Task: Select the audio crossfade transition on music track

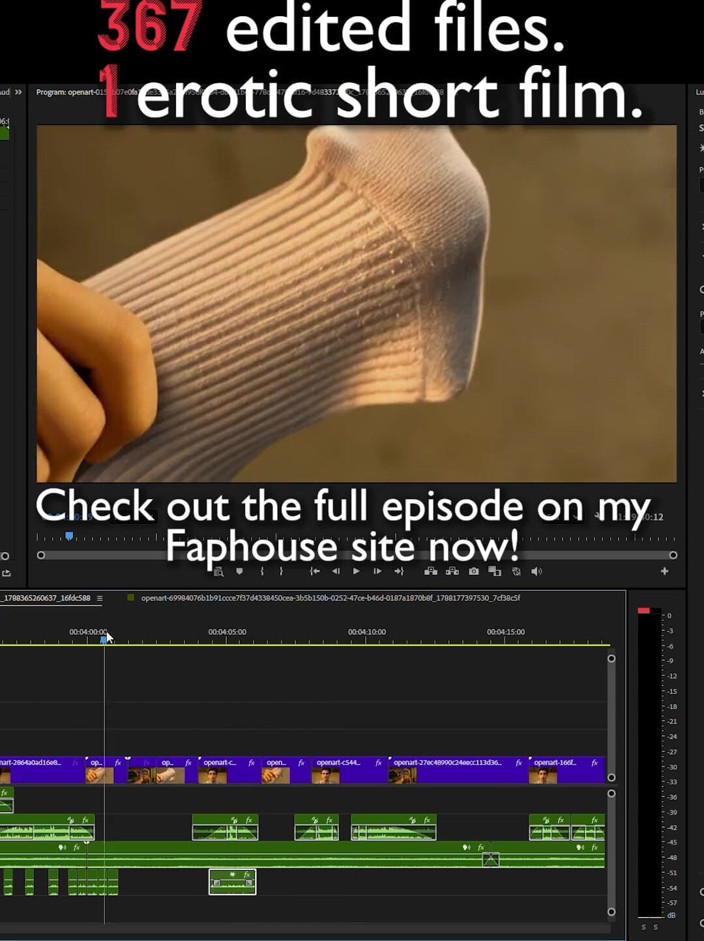Action: point(490,859)
